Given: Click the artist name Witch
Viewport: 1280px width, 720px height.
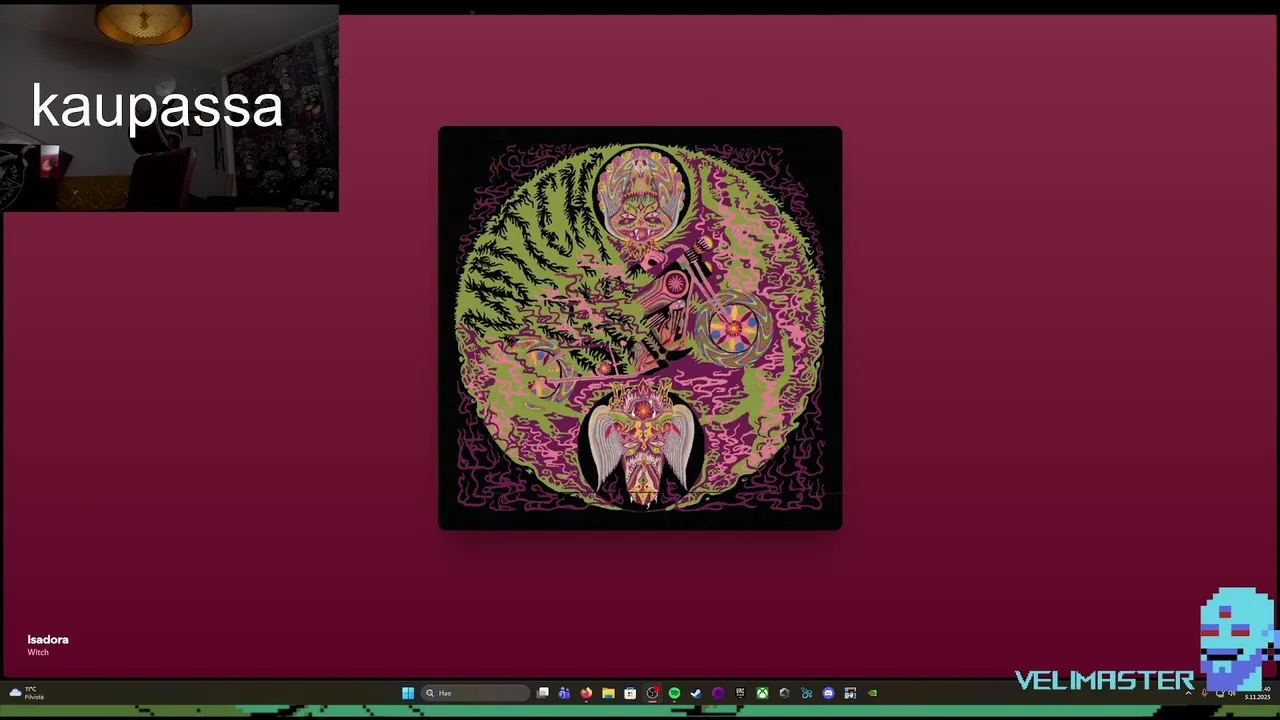Looking at the screenshot, I should tap(38, 653).
